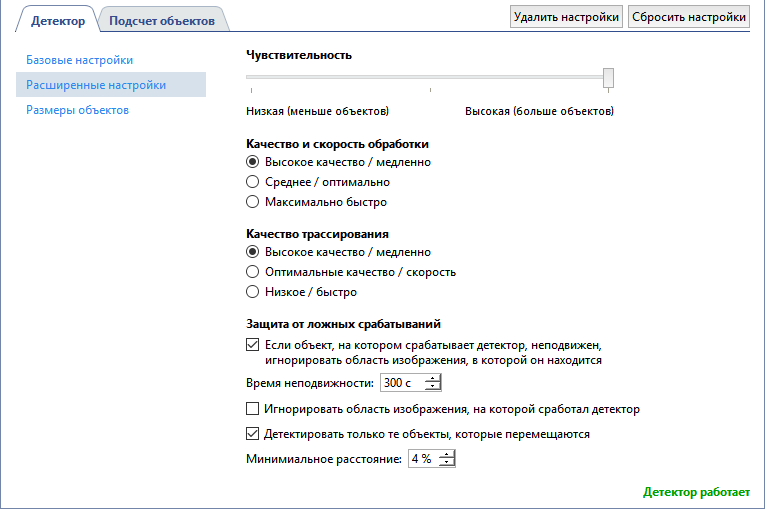Image resolution: width=765 pixels, height=509 pixels.
Task: Choose Оптимальные качество / скорость tracing
Action: [252, 272]
